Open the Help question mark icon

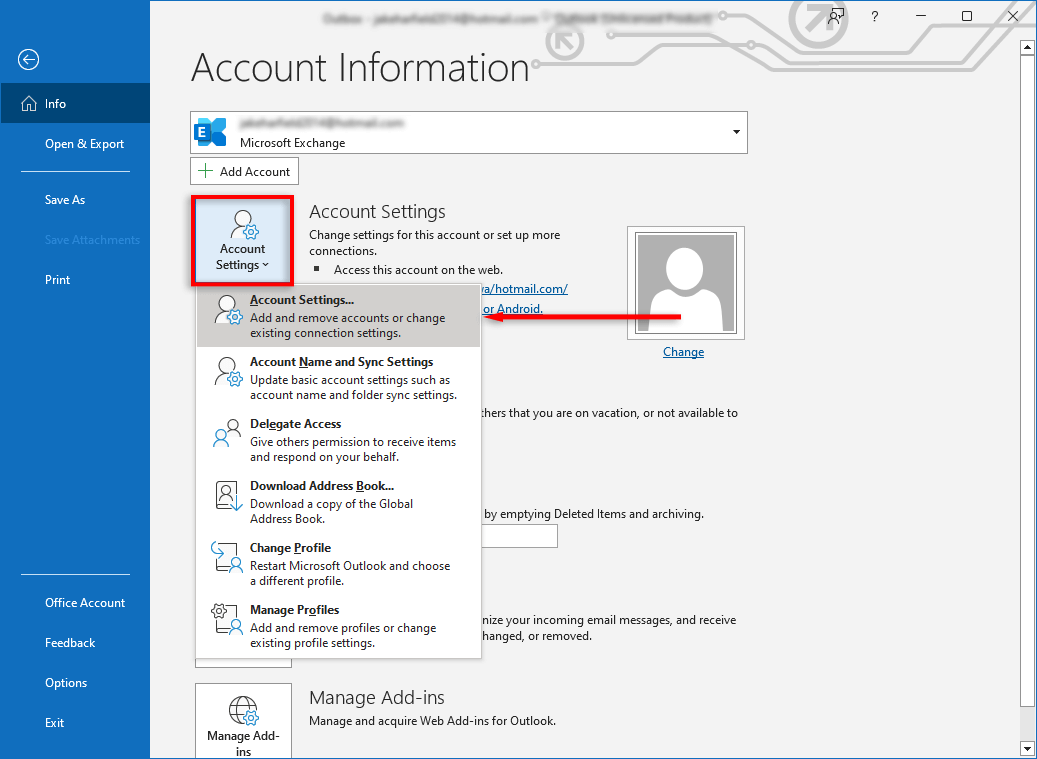click(x=875, y=16)
